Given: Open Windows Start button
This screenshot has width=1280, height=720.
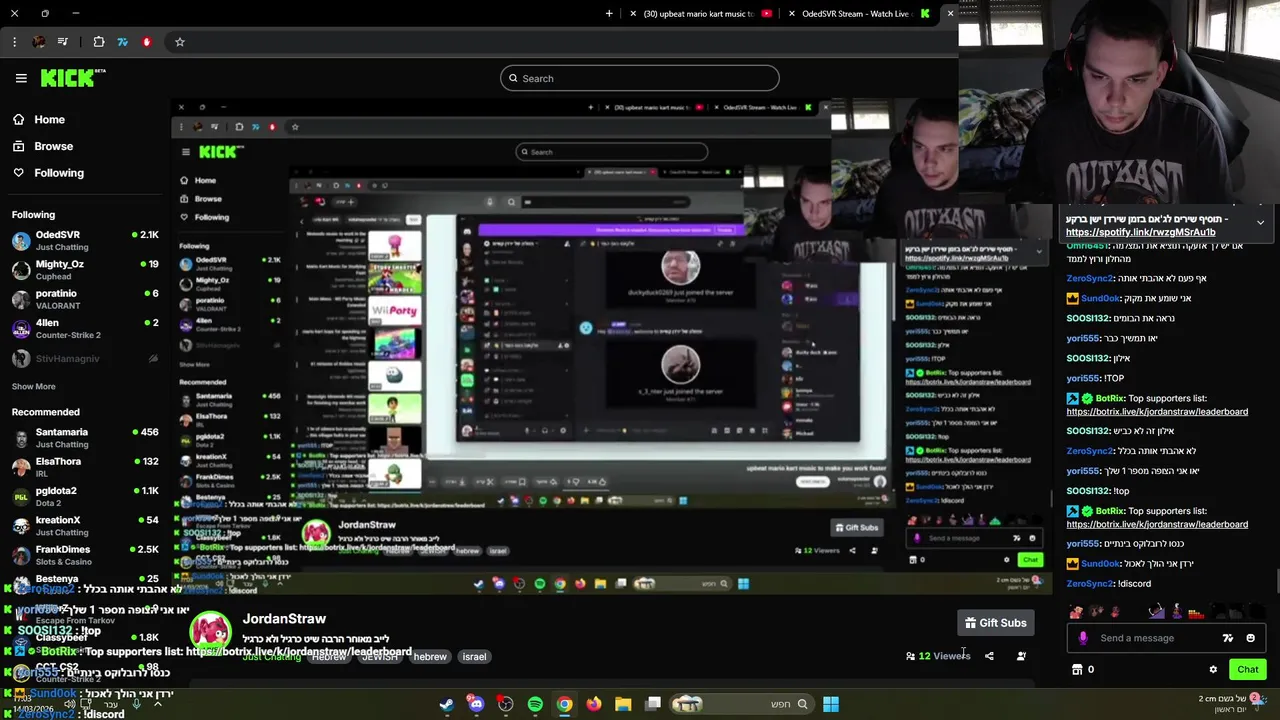Looking at the screenshot, I should point(830,704).
